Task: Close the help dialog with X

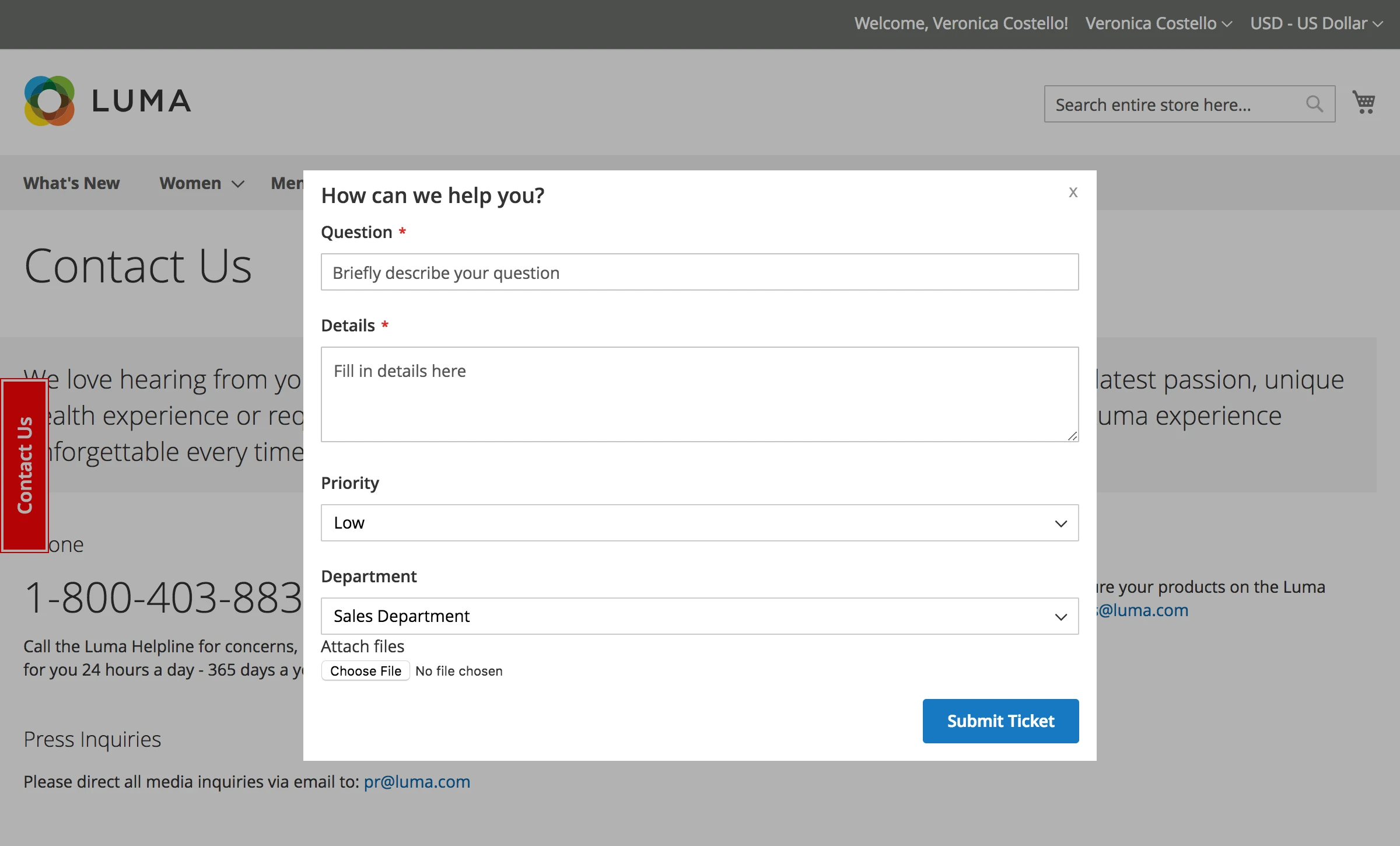Action: tap(1073, 193)
